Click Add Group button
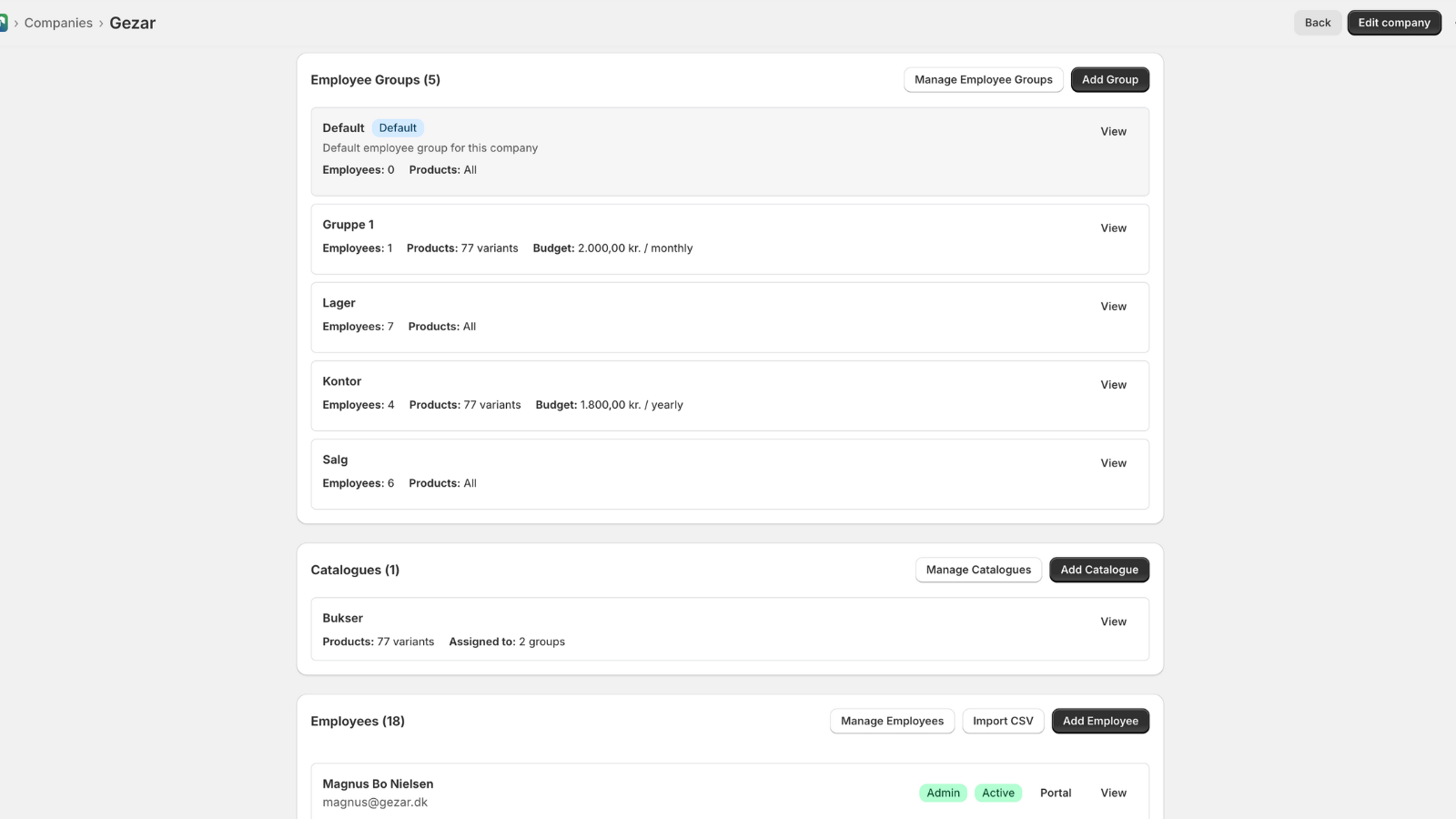1456x819 pixels. [1109, 80]
